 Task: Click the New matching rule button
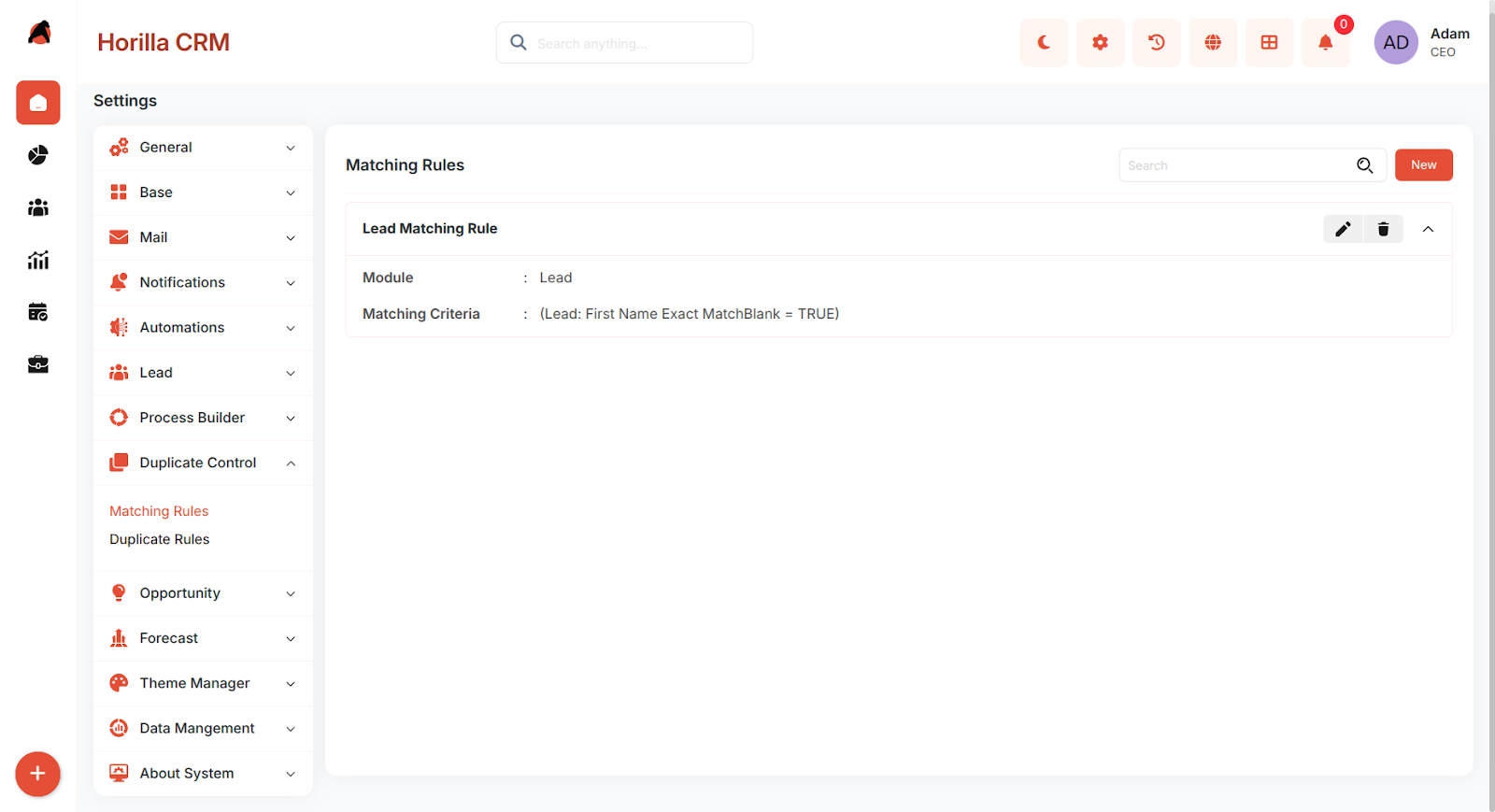point(1423,165)
